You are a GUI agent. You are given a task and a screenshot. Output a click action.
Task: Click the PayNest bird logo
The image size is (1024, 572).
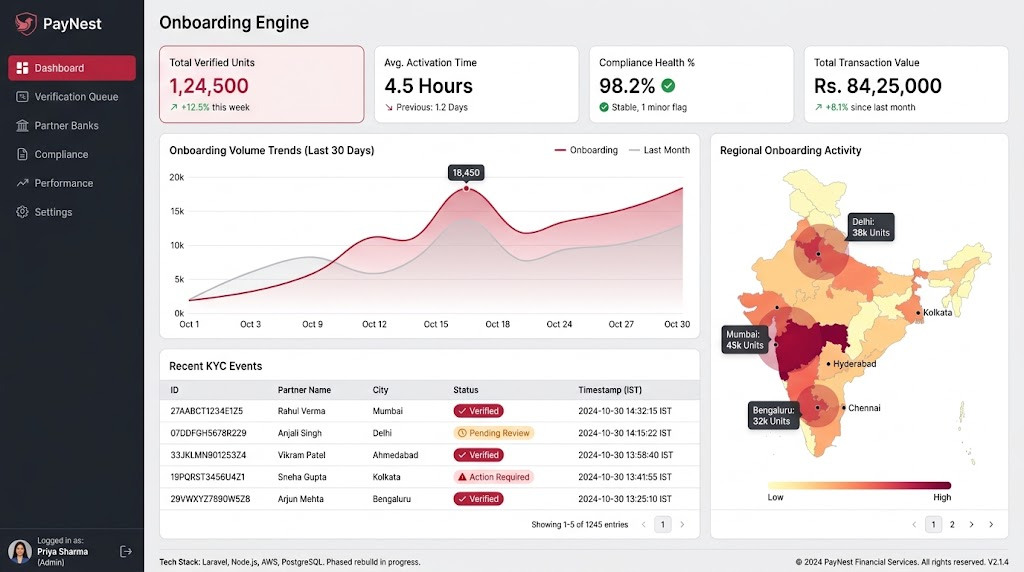click(x=25, y=24)
